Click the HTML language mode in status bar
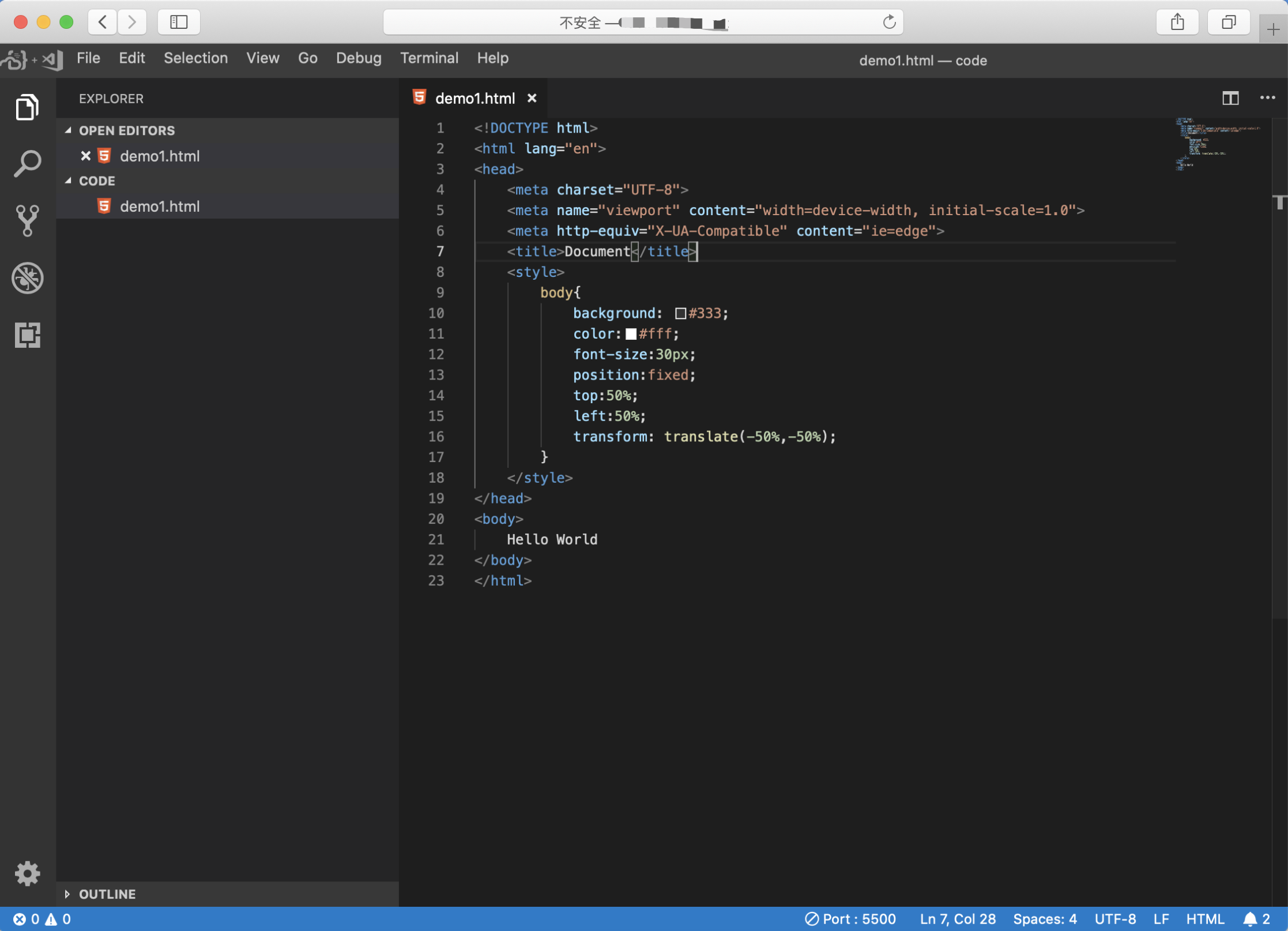This screenshot has height=931, width=1288. point(1205,919)
